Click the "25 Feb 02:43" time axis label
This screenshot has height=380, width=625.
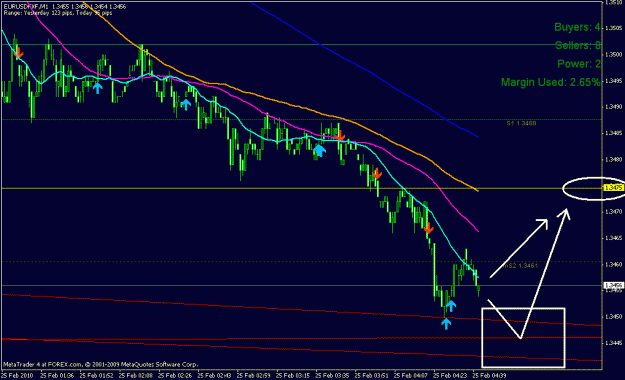pyautogui.click(x=214, y=376)
